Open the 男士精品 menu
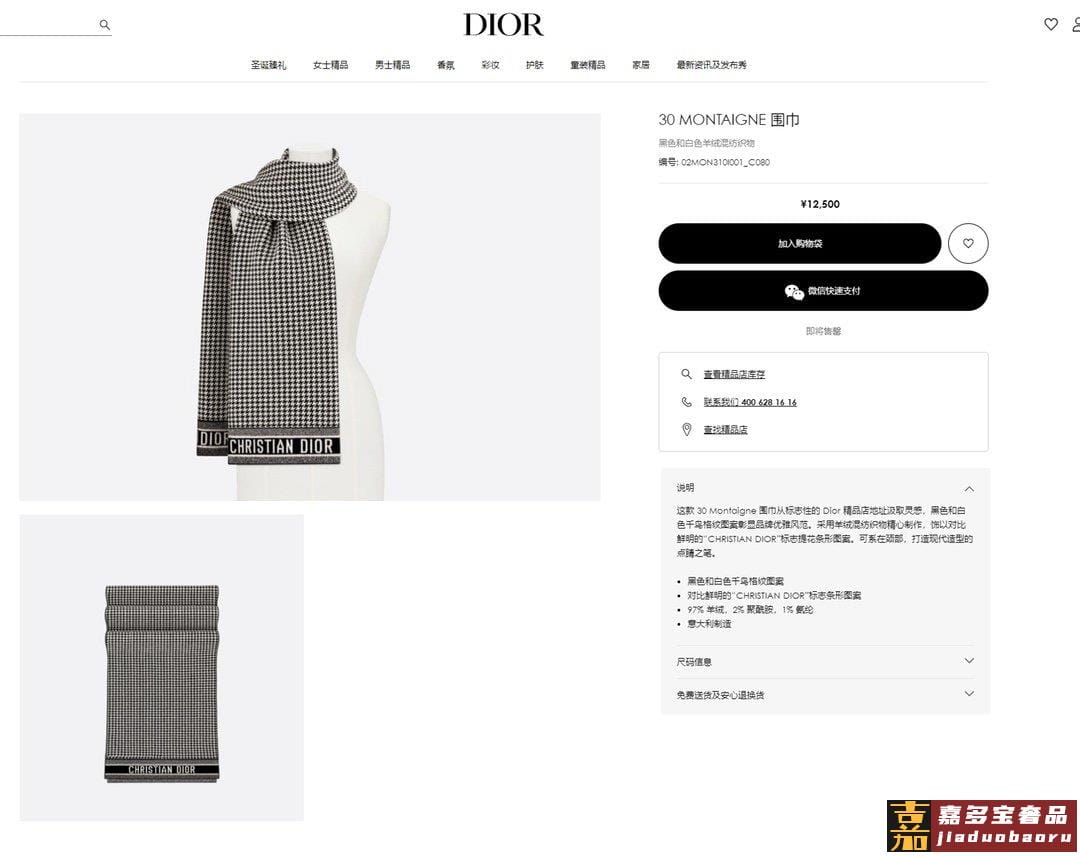The image size is (1080, 856). pos(393,65)
